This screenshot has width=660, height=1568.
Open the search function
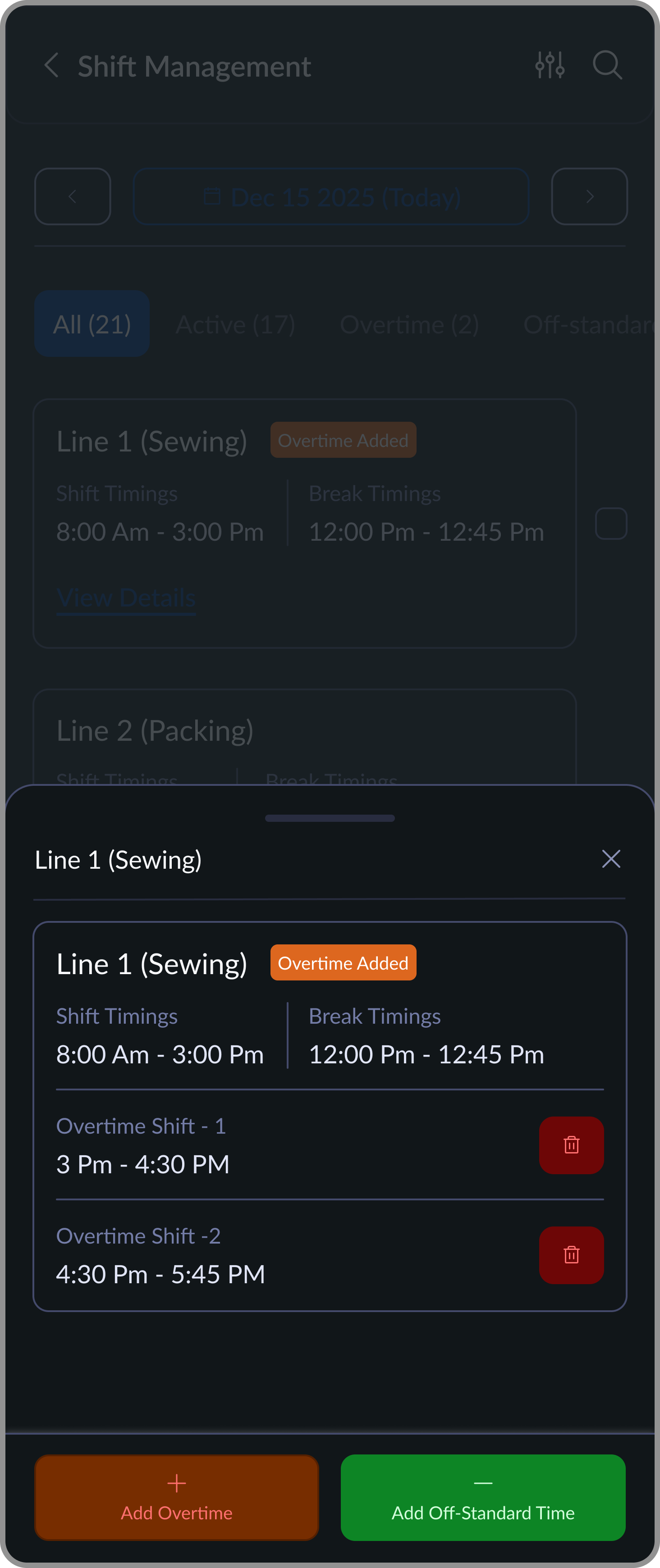tap(607, 65)
